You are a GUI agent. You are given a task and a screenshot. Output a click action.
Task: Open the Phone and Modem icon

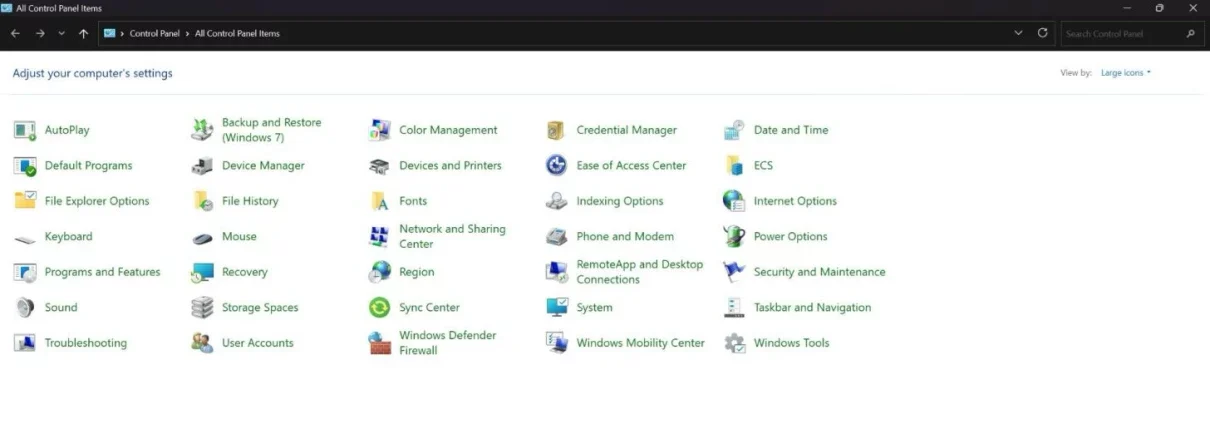tap(557, 237)
